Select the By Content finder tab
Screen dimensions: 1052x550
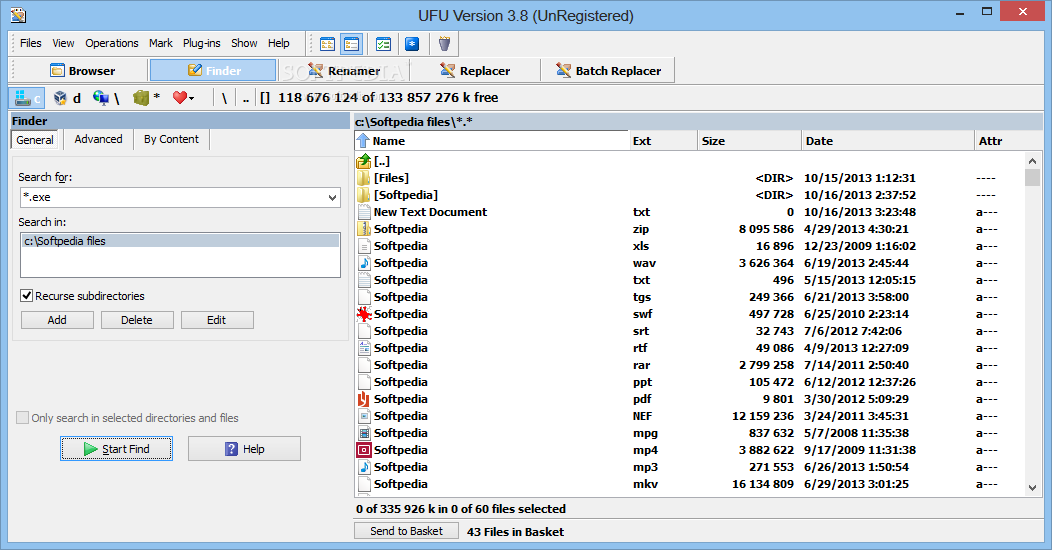coord(171,139)
